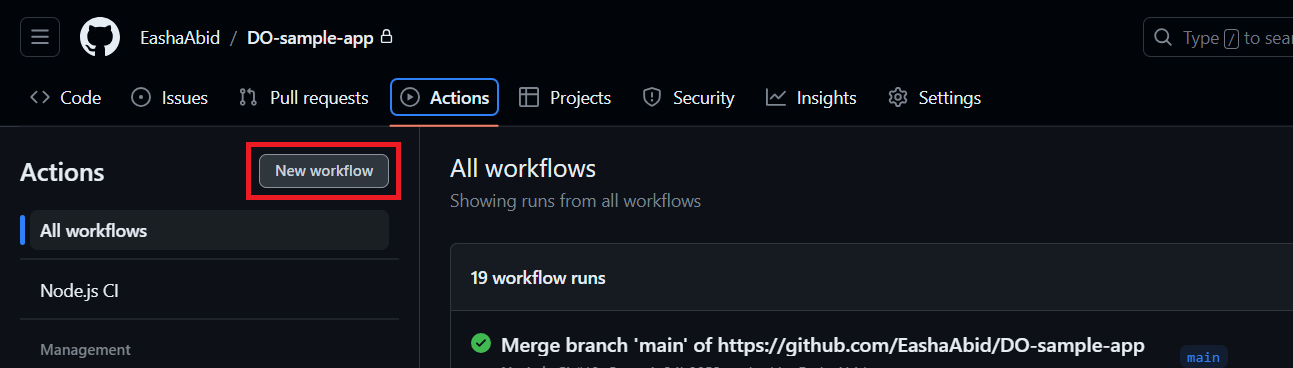Switch to the Issues tab
Image resolution: width=1293 pixels, height=368 pixels.
[x=170, y=98]
